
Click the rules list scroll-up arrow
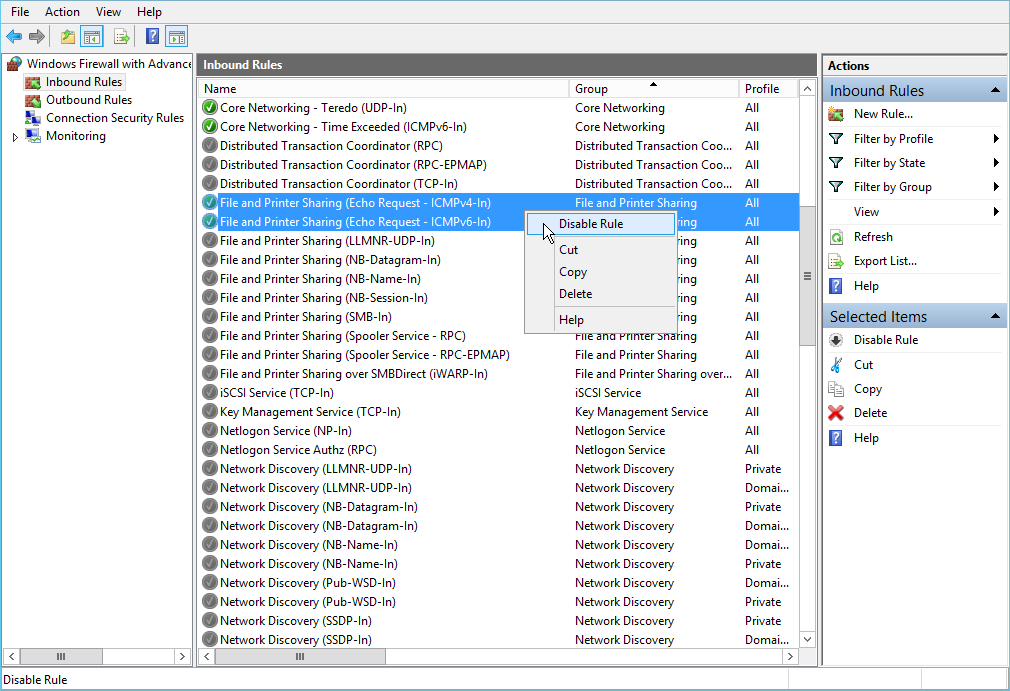(x=807, y=89)
